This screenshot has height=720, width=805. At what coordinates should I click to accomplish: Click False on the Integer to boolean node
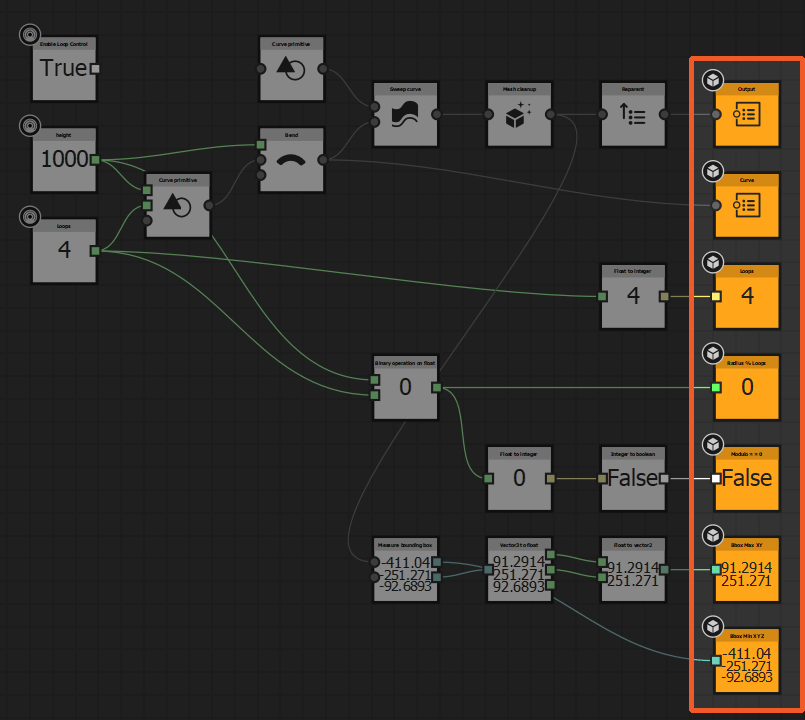pyautogui.click(x=632, y=478)
